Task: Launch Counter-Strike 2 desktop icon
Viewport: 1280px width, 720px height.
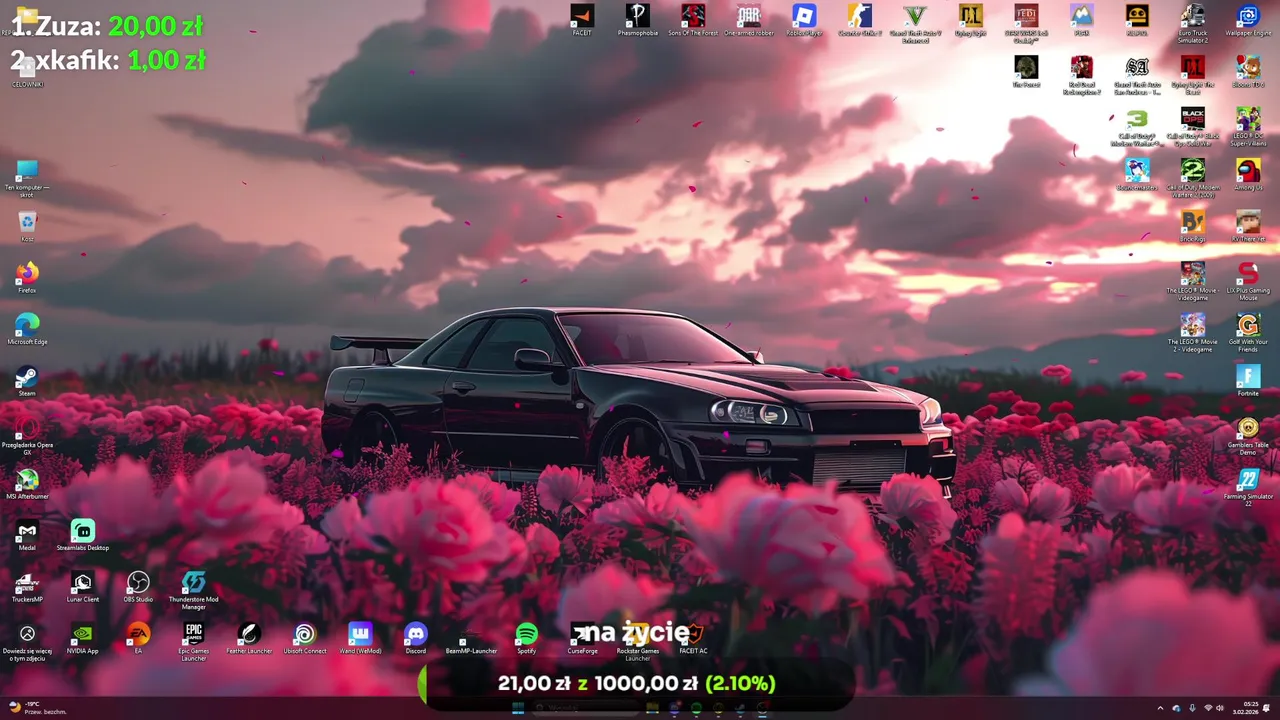Action: point(860,20)
